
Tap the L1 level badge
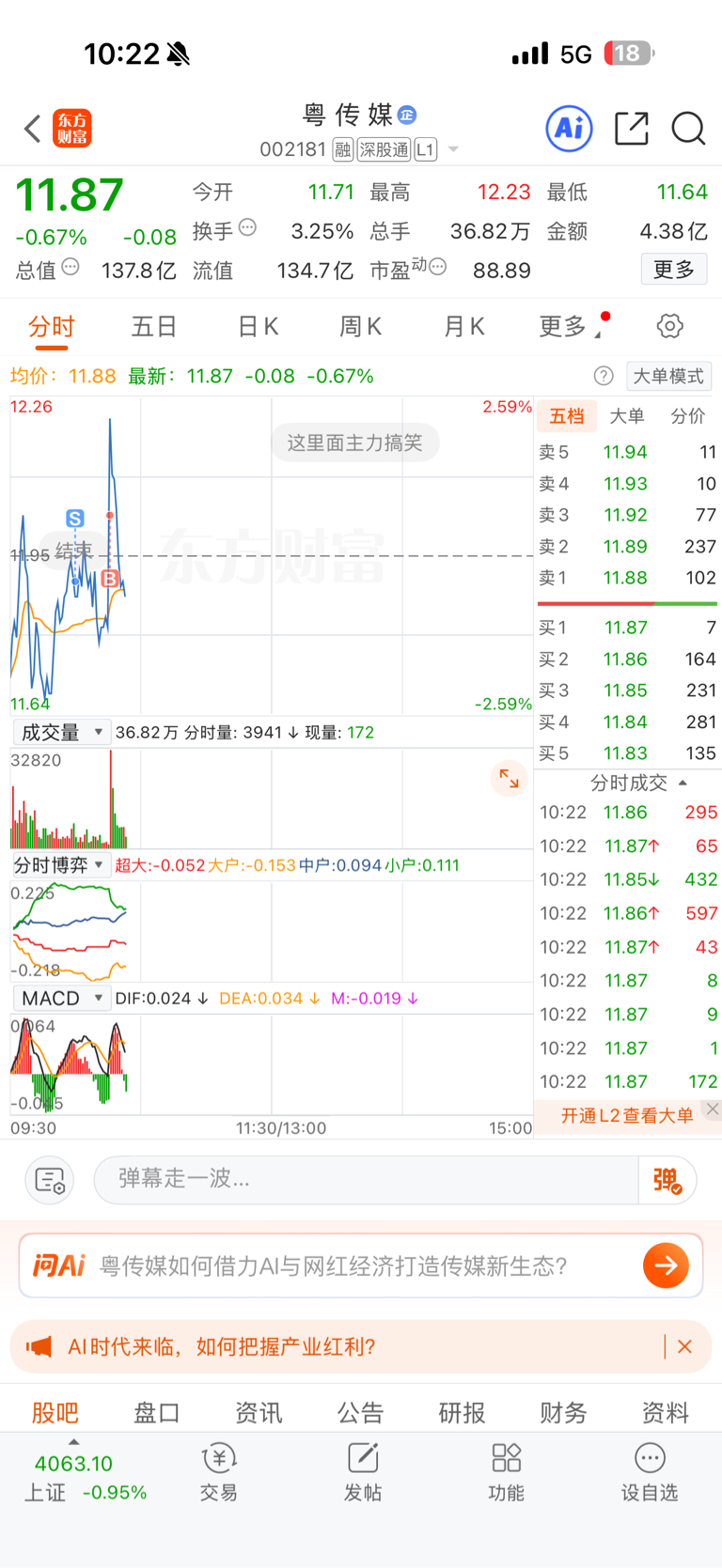click(x=426, y=149)
